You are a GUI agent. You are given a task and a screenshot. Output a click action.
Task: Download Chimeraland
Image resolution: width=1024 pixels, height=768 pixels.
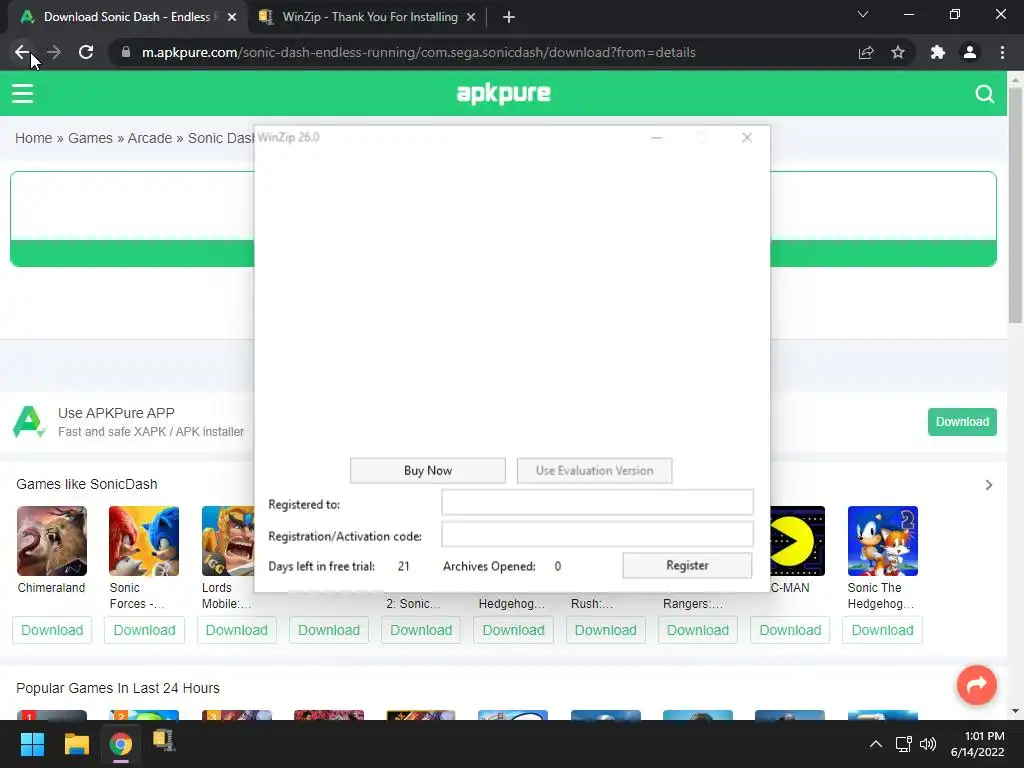52,630
